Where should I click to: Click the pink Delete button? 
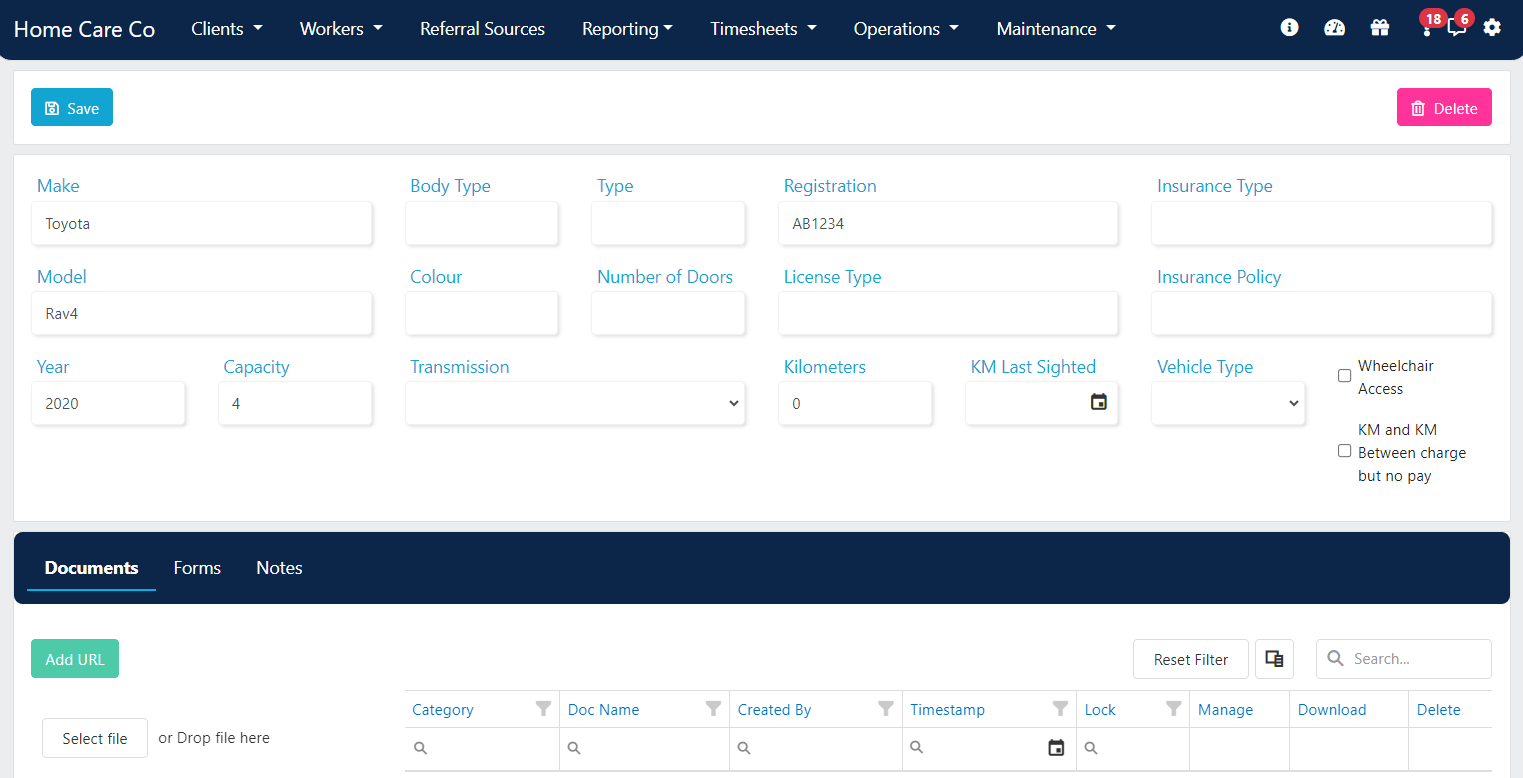[x=1444, y=107]
